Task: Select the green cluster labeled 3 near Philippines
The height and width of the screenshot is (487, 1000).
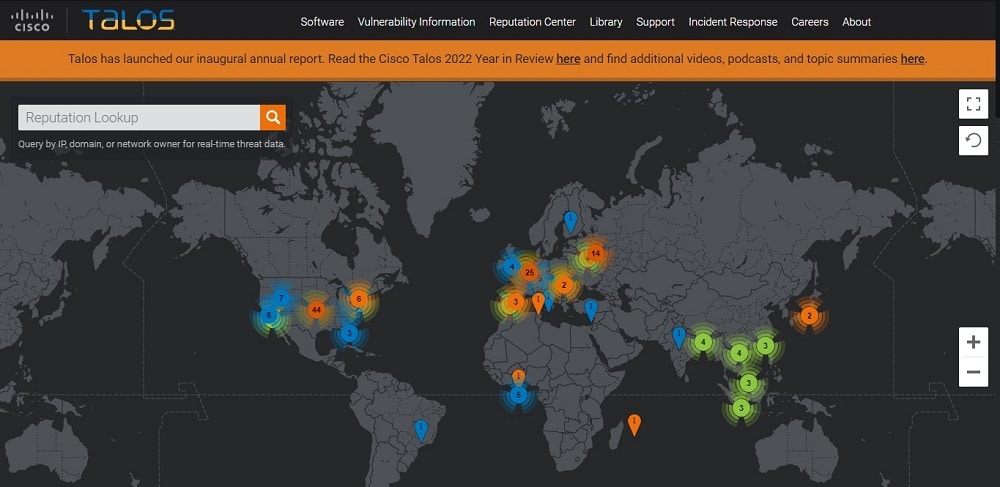Action: coord(766,345)
